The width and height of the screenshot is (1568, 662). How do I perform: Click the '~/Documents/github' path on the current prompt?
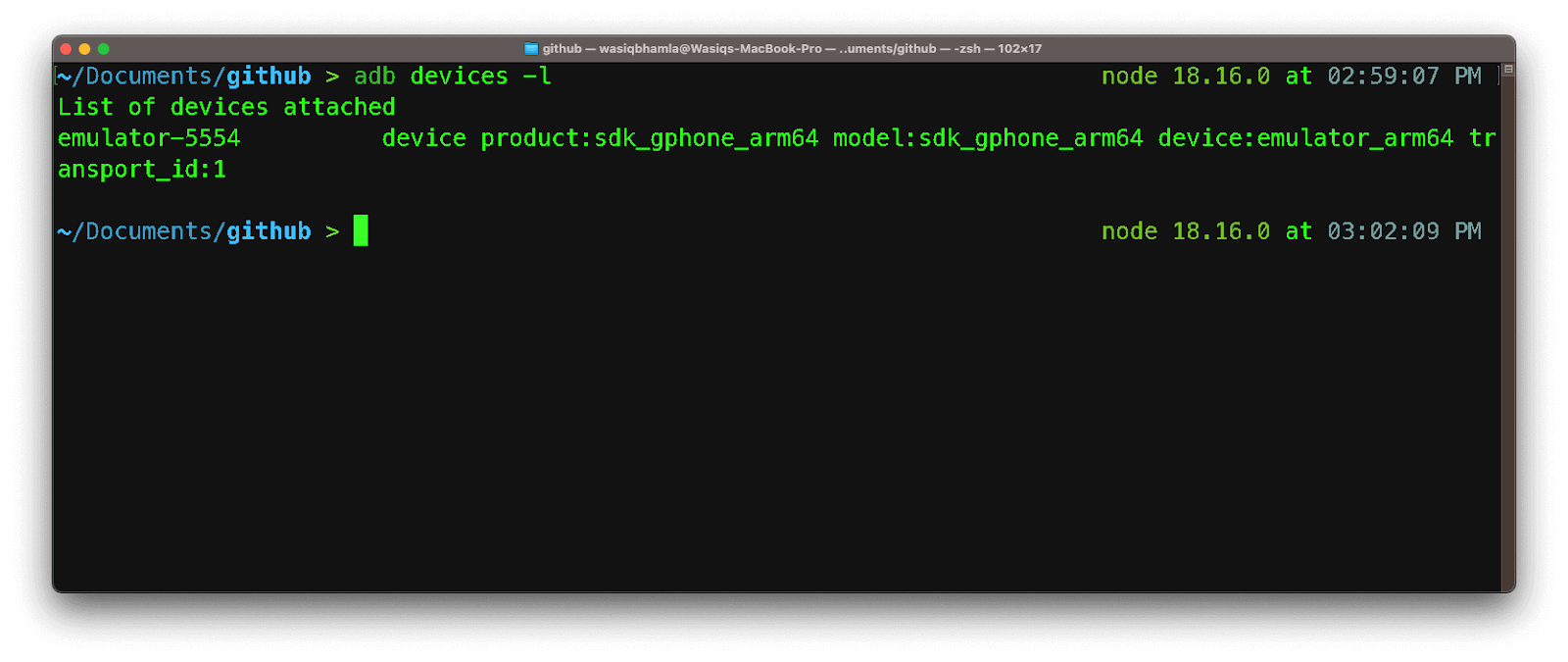click(x=184, y=231)
